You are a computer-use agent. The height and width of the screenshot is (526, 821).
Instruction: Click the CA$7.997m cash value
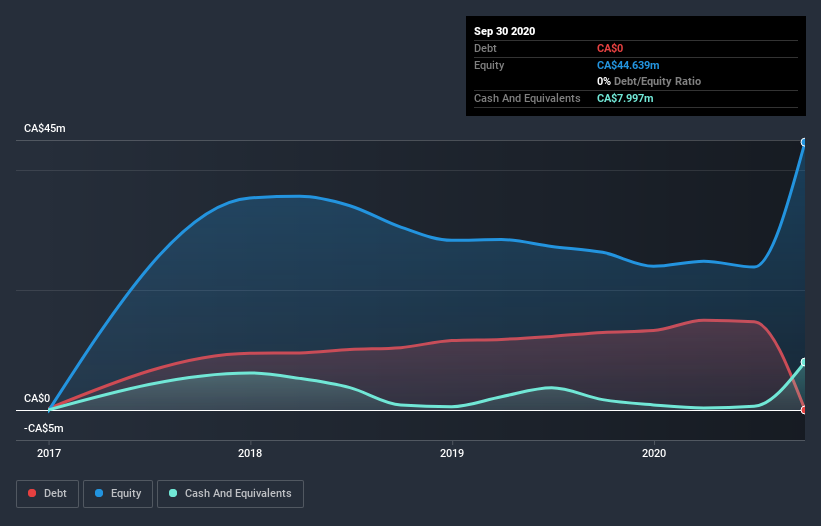tap(625, 98)
